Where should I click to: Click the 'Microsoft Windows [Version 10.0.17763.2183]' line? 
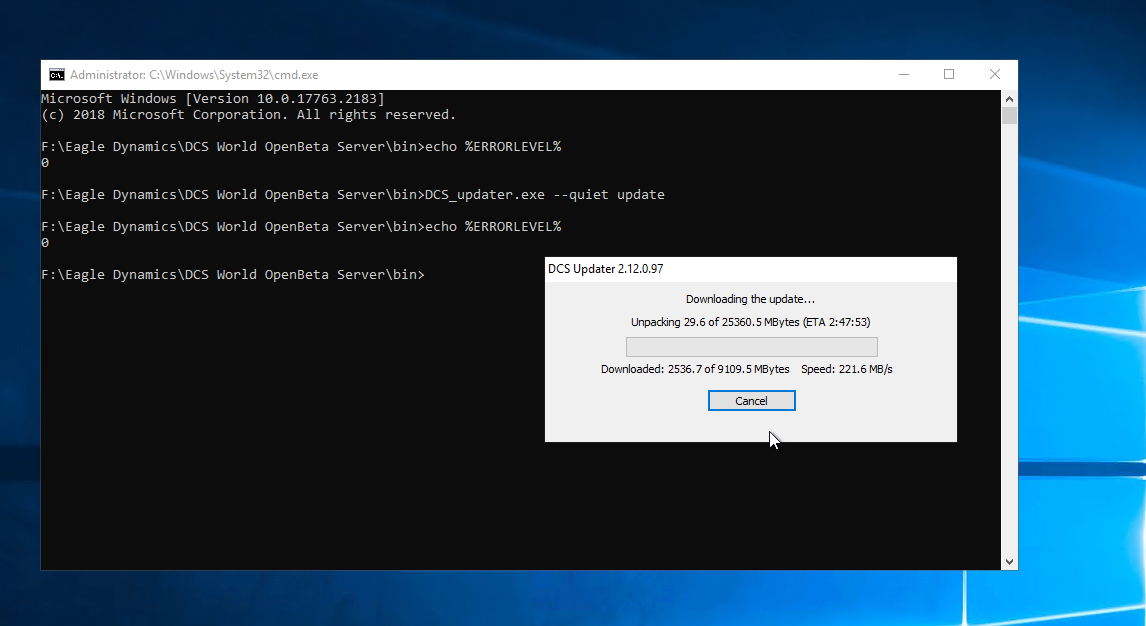pyautogui.click(x=213, y=99)
